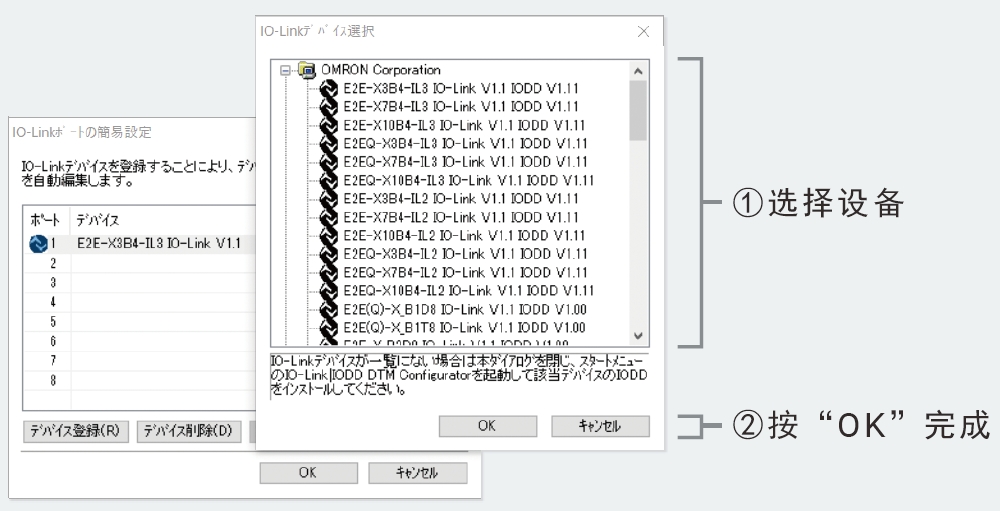Image resolution: width=1000 pixels, height=511 pixels.
Task: Select E2EQ-X7B4-IL3 IO-Link V1.1 entry
Action: pos(466,162)
